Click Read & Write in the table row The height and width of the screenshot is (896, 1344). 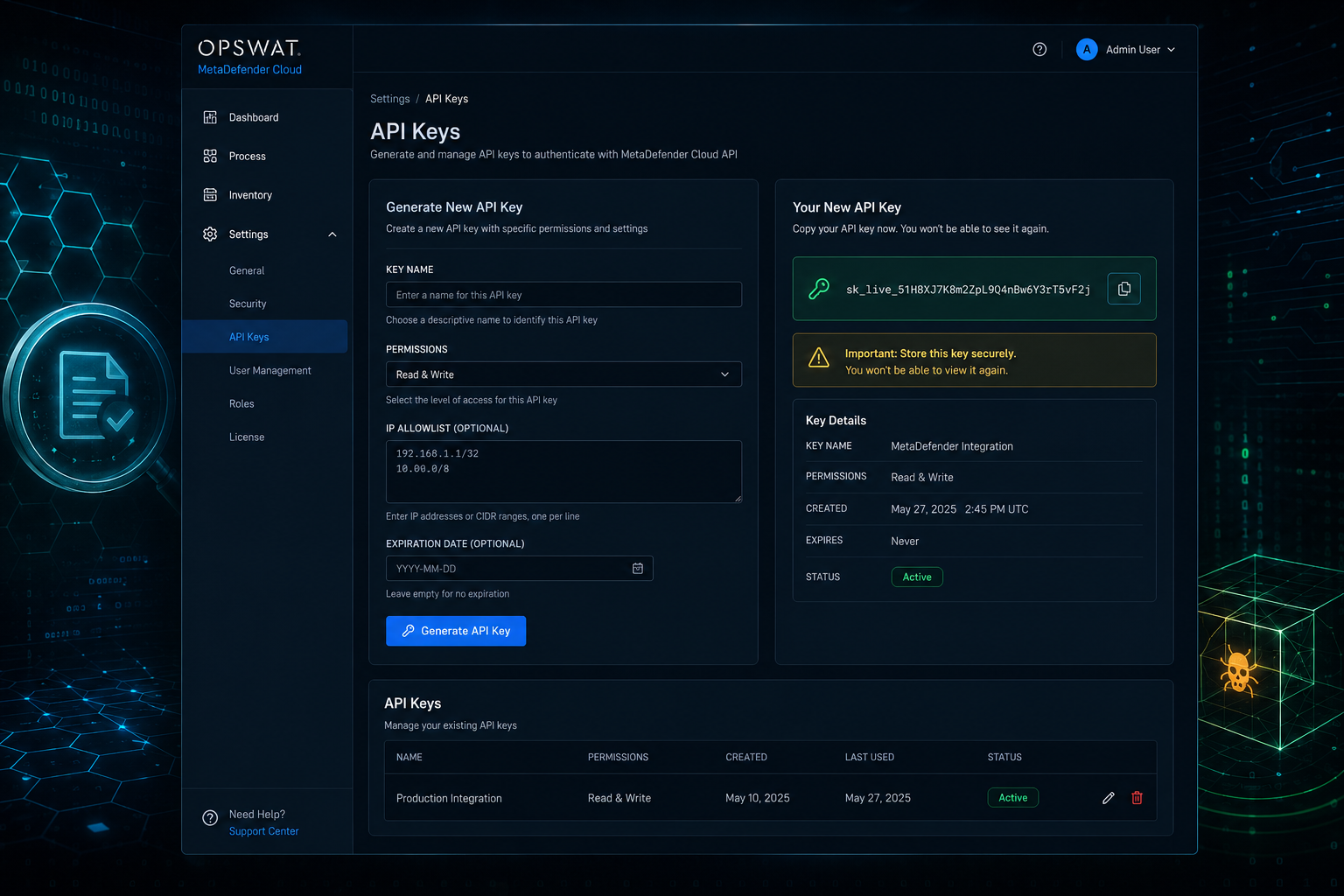point(619,798)
